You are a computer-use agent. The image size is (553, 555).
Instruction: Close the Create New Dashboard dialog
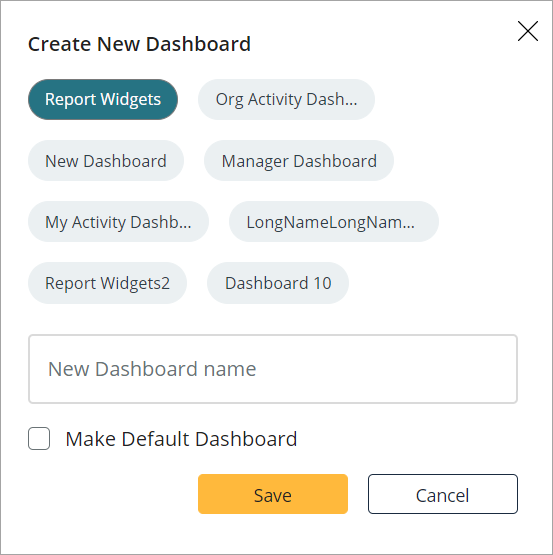(x=528, y=31)
